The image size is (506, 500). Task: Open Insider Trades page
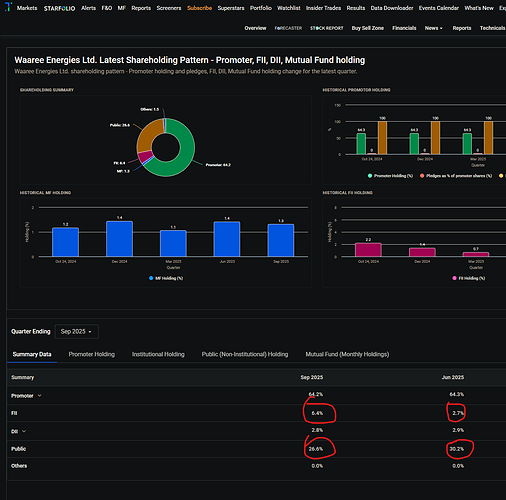coord(323,8)
